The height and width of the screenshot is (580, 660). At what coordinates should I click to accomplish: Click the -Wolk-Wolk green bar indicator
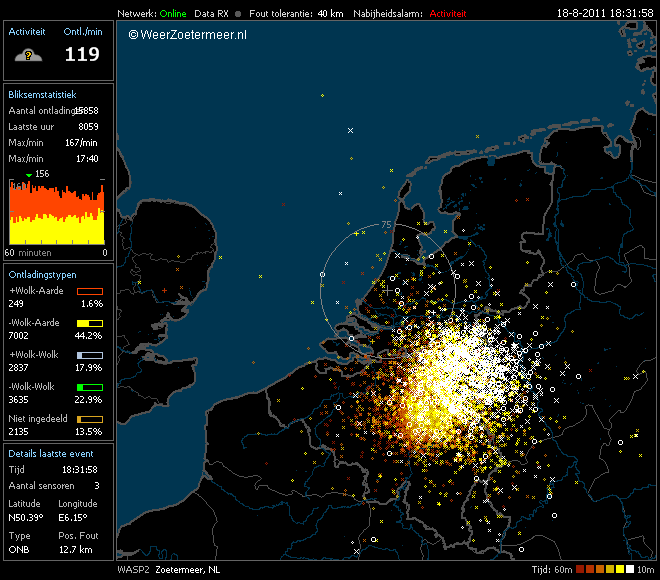coord(90,387)
